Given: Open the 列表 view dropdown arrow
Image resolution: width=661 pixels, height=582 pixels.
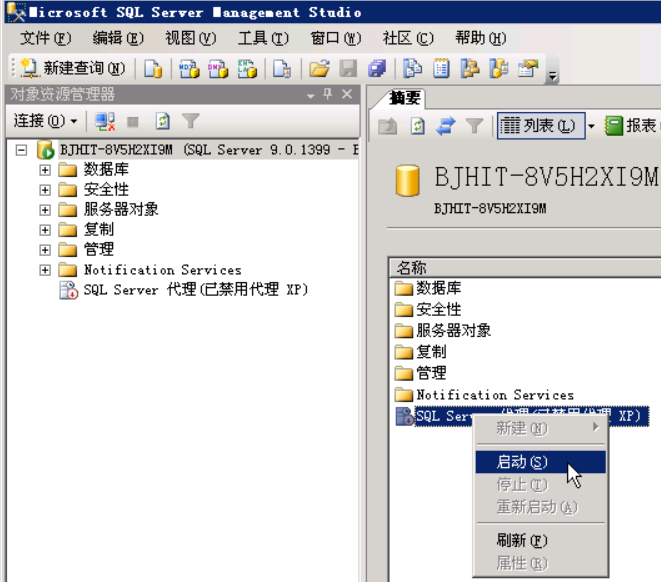Looking at the screenshot, I should point(591,126).
